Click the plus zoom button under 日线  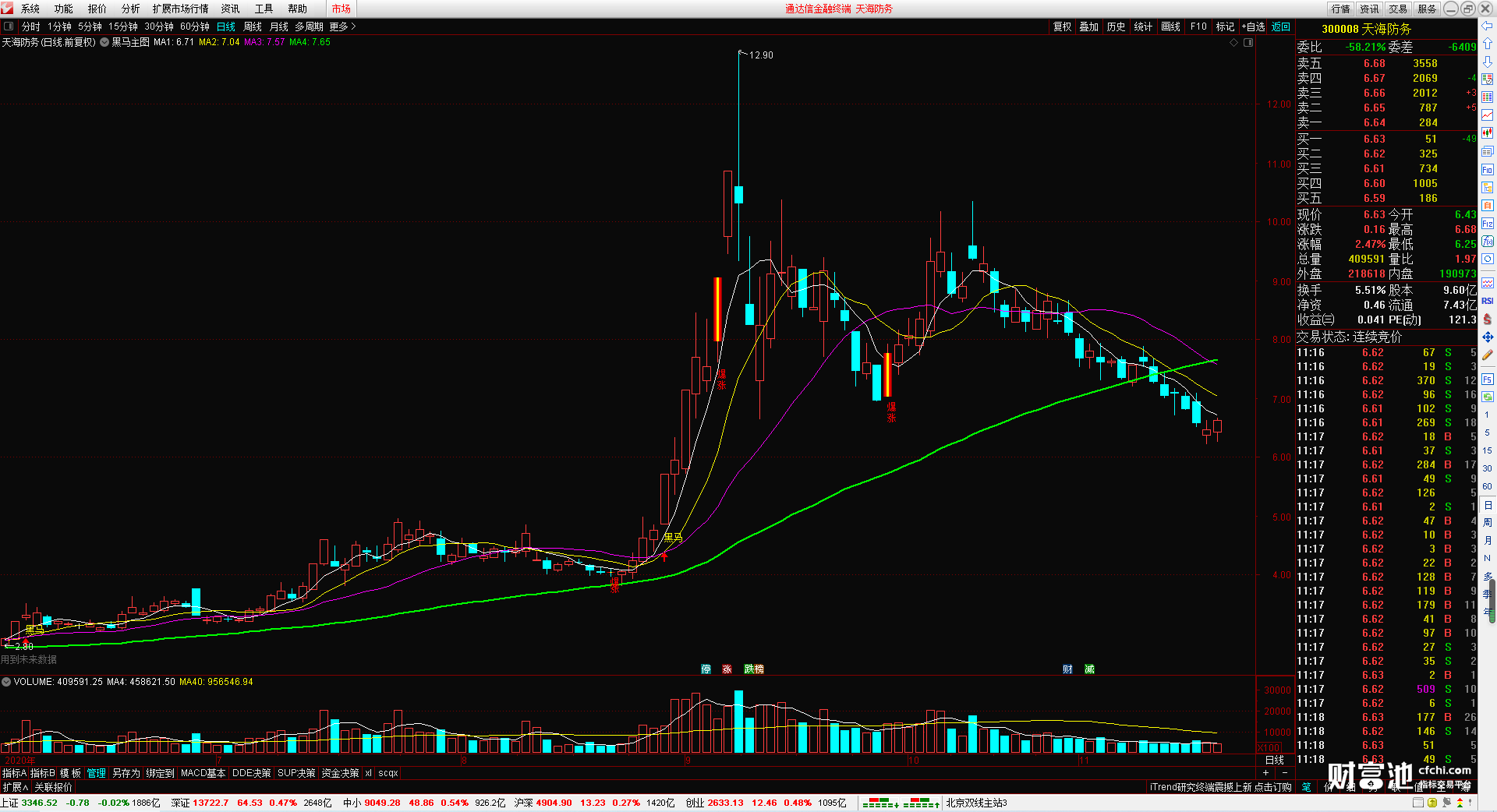tap(1265, 772)
